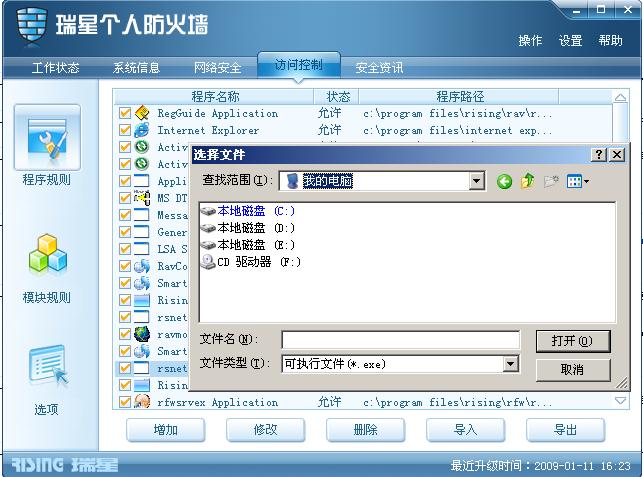Toggle the Messa row checkbox
This screenshot has height=477, width=643.
coord(125,215)
